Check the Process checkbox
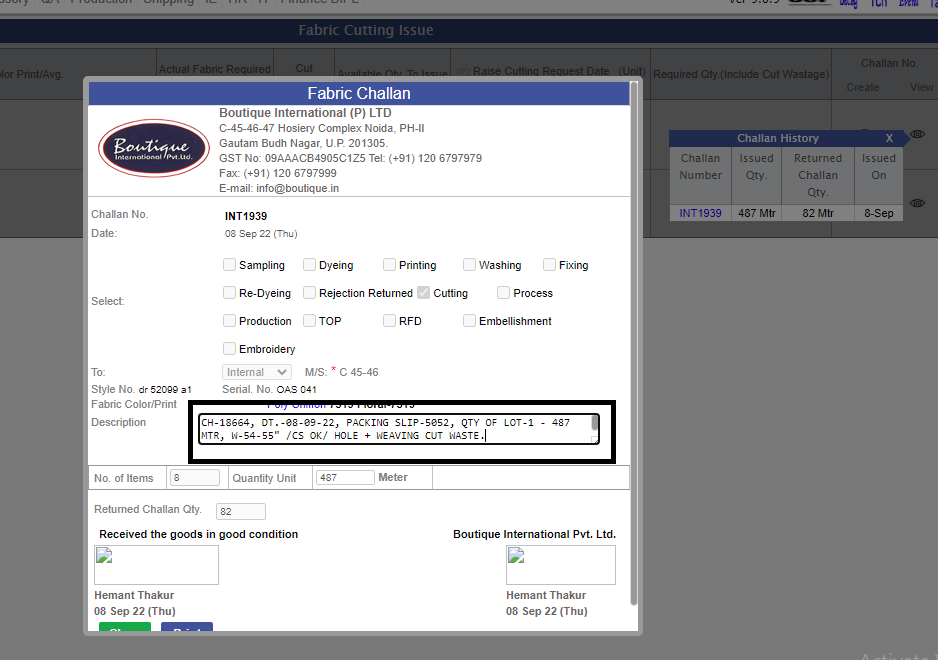Viewport: 938px width, 660px height. (504, 293)
